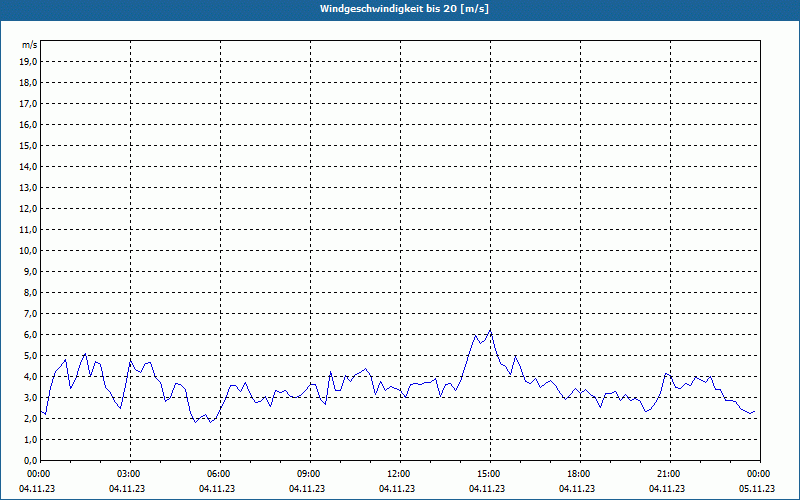Select the 15,0 y-axis label
The image size is (800, 500).
(29, 145)
